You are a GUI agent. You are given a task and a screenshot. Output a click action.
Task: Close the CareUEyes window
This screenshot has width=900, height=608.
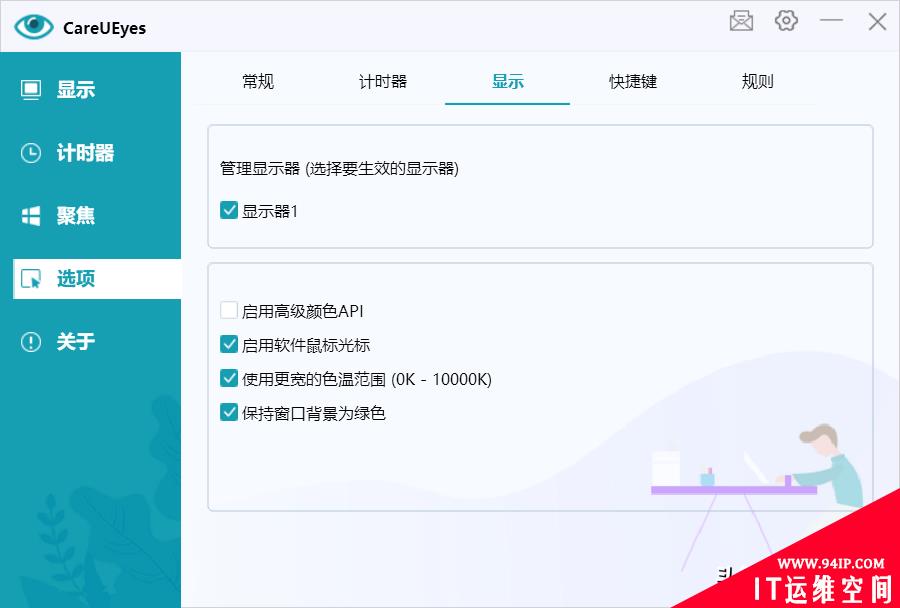coord(877,22)
